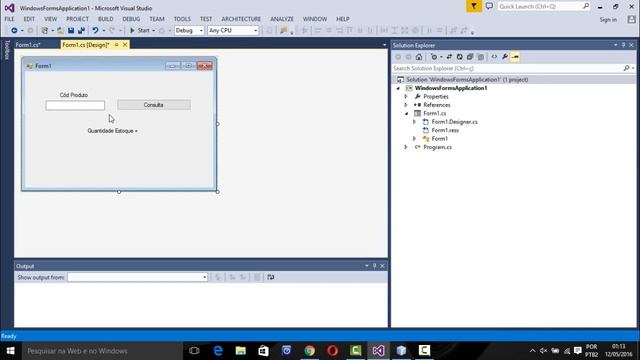Viewport: 640px width, 360px height.
Task: Click the View Code icon in Solution Explorer
Action: click(x=494, y=57)
